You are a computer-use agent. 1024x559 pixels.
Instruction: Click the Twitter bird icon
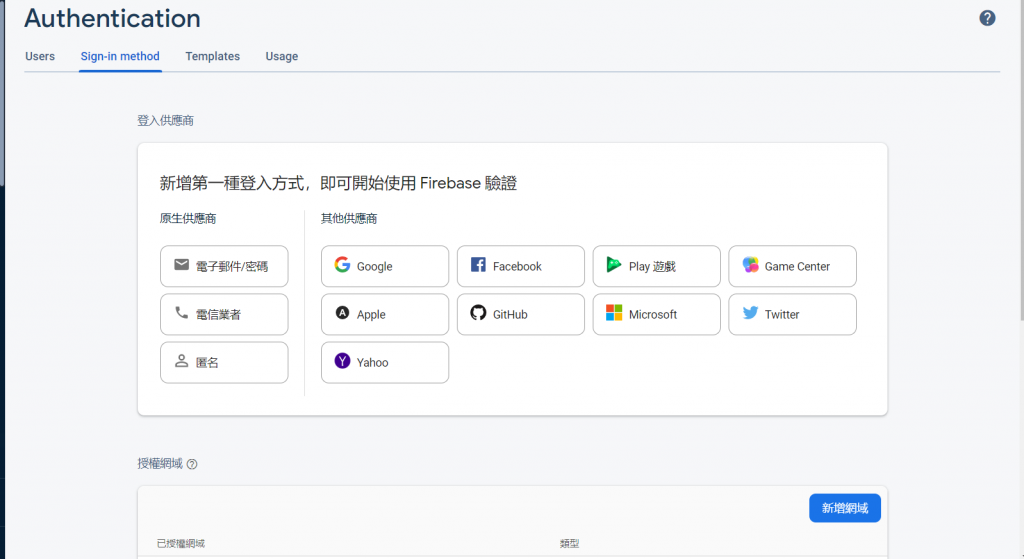point(750,313)
